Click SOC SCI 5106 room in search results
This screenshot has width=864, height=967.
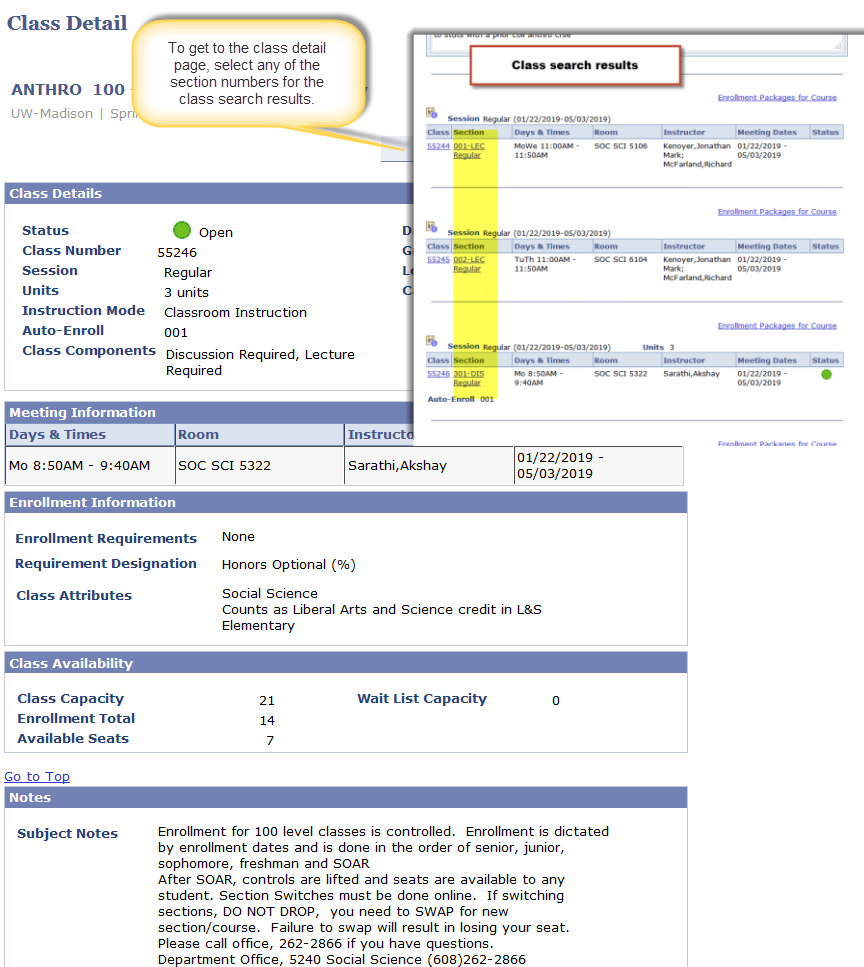(620, 146)
